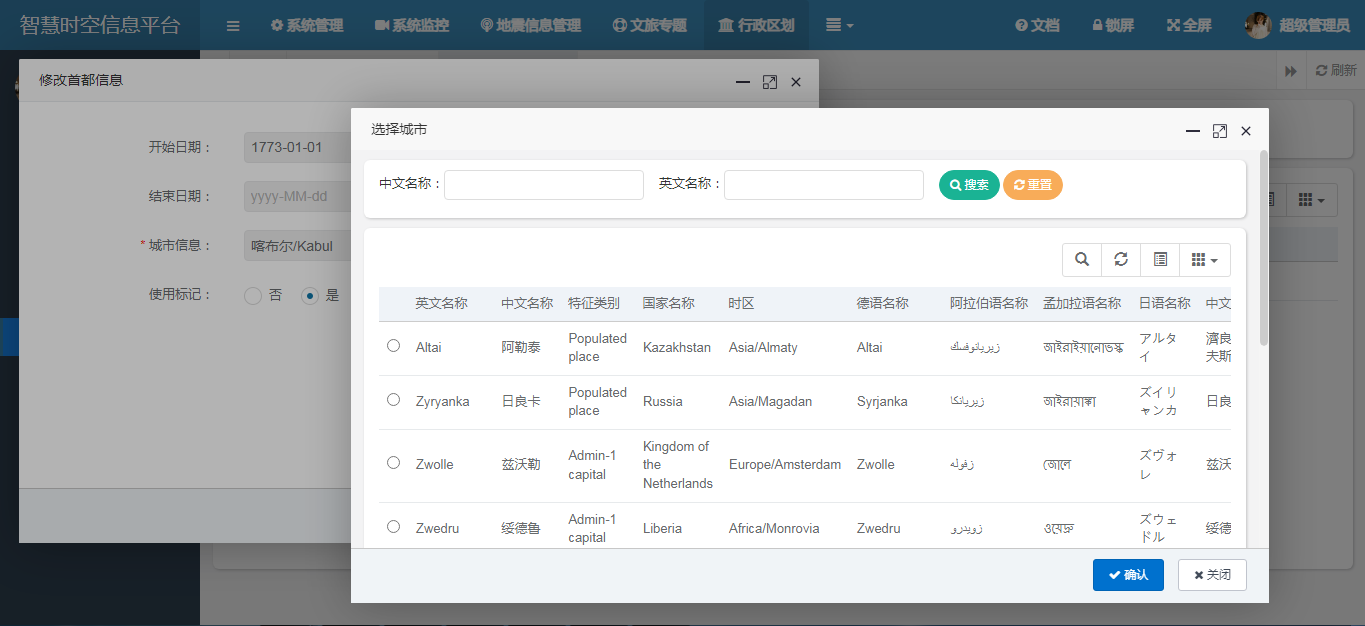Click the 选择城市 dialog vertical scrollbar
The height and width of the screenshot is (626, 1365).
coord(1264,248)
